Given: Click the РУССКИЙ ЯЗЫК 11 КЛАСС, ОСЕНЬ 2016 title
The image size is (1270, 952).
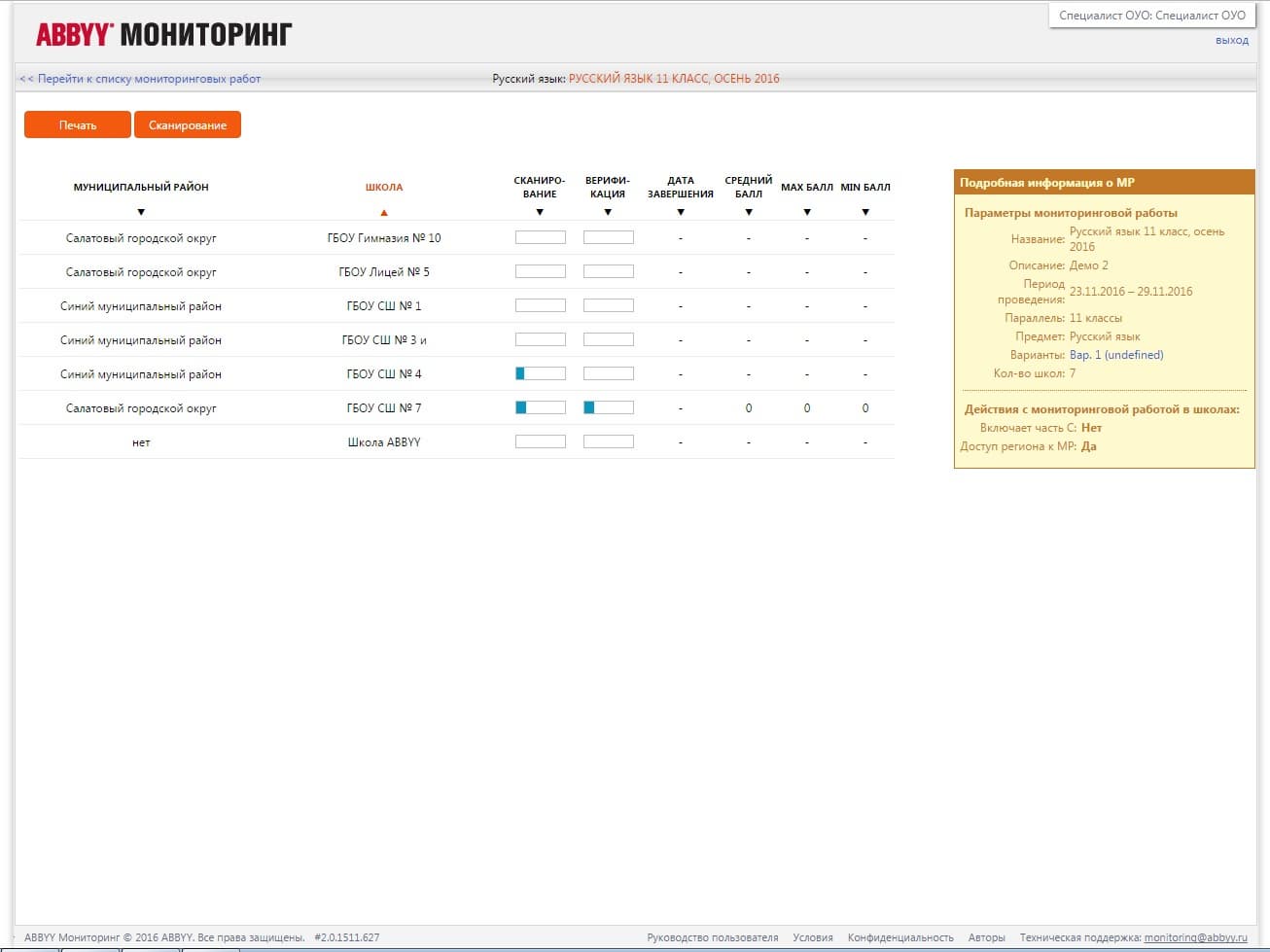Looking at the screenshot, I should 674,79.
